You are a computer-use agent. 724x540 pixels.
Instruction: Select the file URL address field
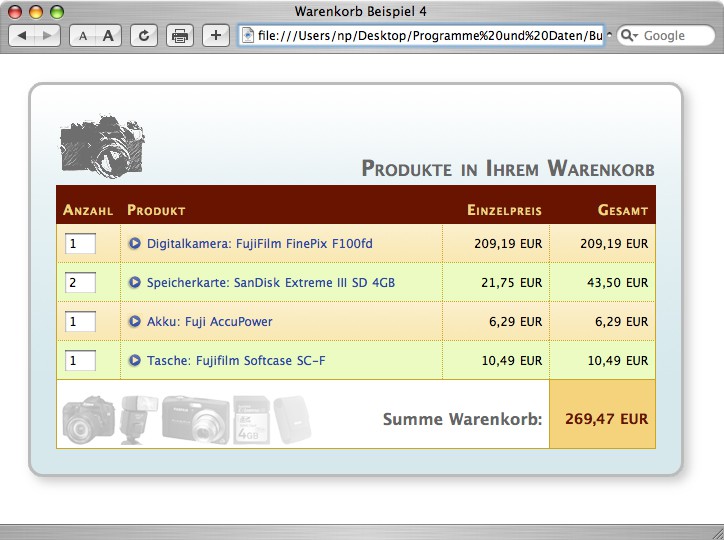(421, 36)
